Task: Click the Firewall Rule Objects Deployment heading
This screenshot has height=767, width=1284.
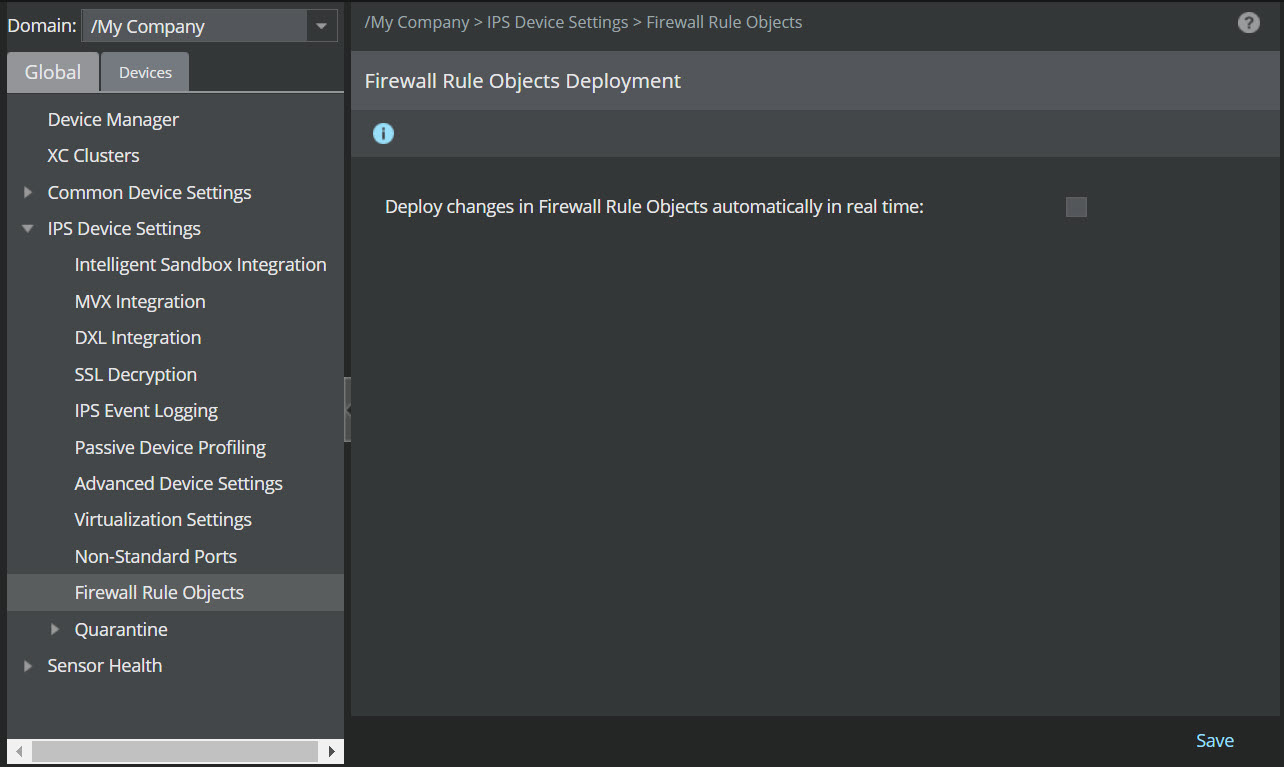Action: pyautogui.click(x=523, y=81)
